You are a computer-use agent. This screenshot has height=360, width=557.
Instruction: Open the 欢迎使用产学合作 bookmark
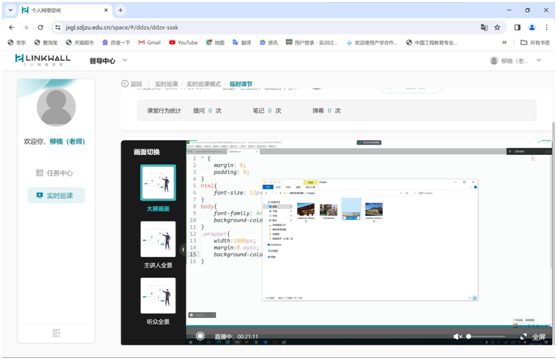click(372, 42)
